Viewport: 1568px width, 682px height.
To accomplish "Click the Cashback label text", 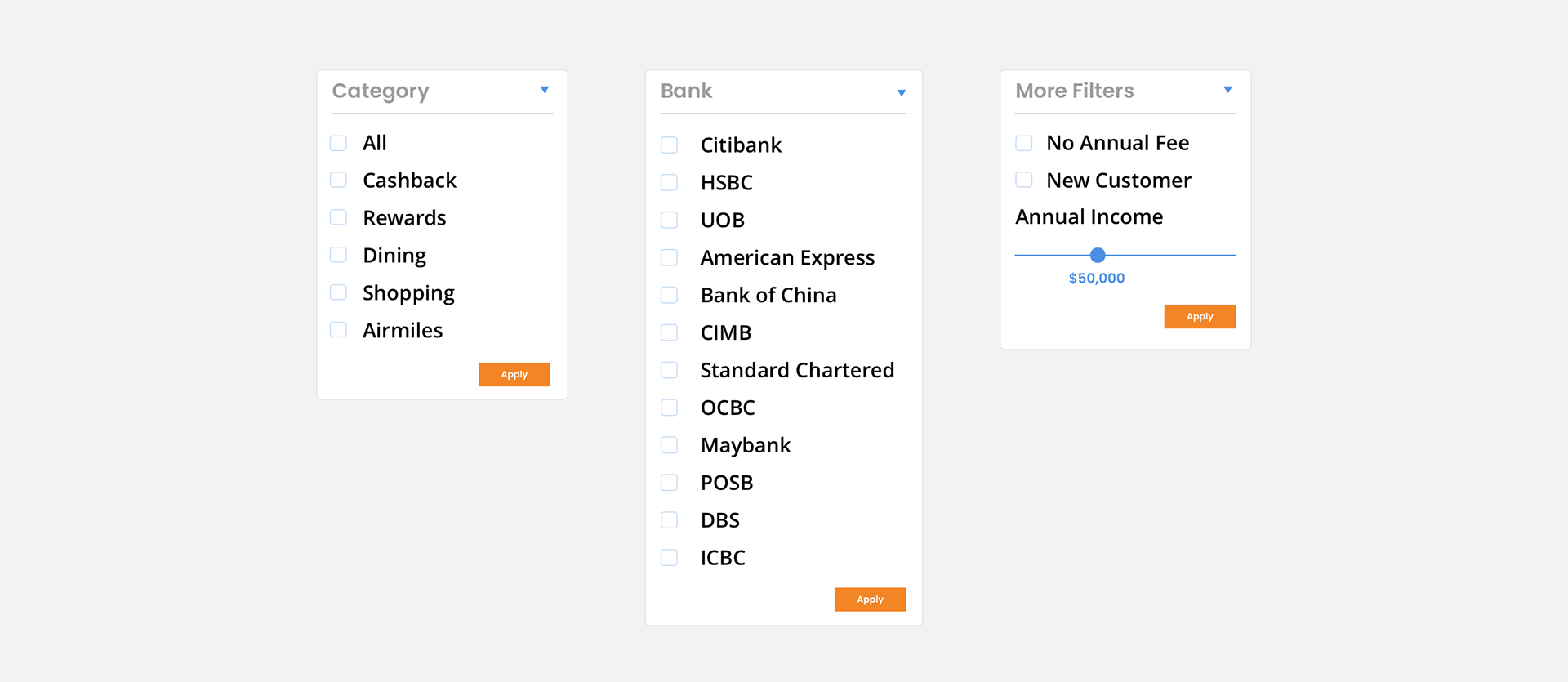I will coord(409,180).
